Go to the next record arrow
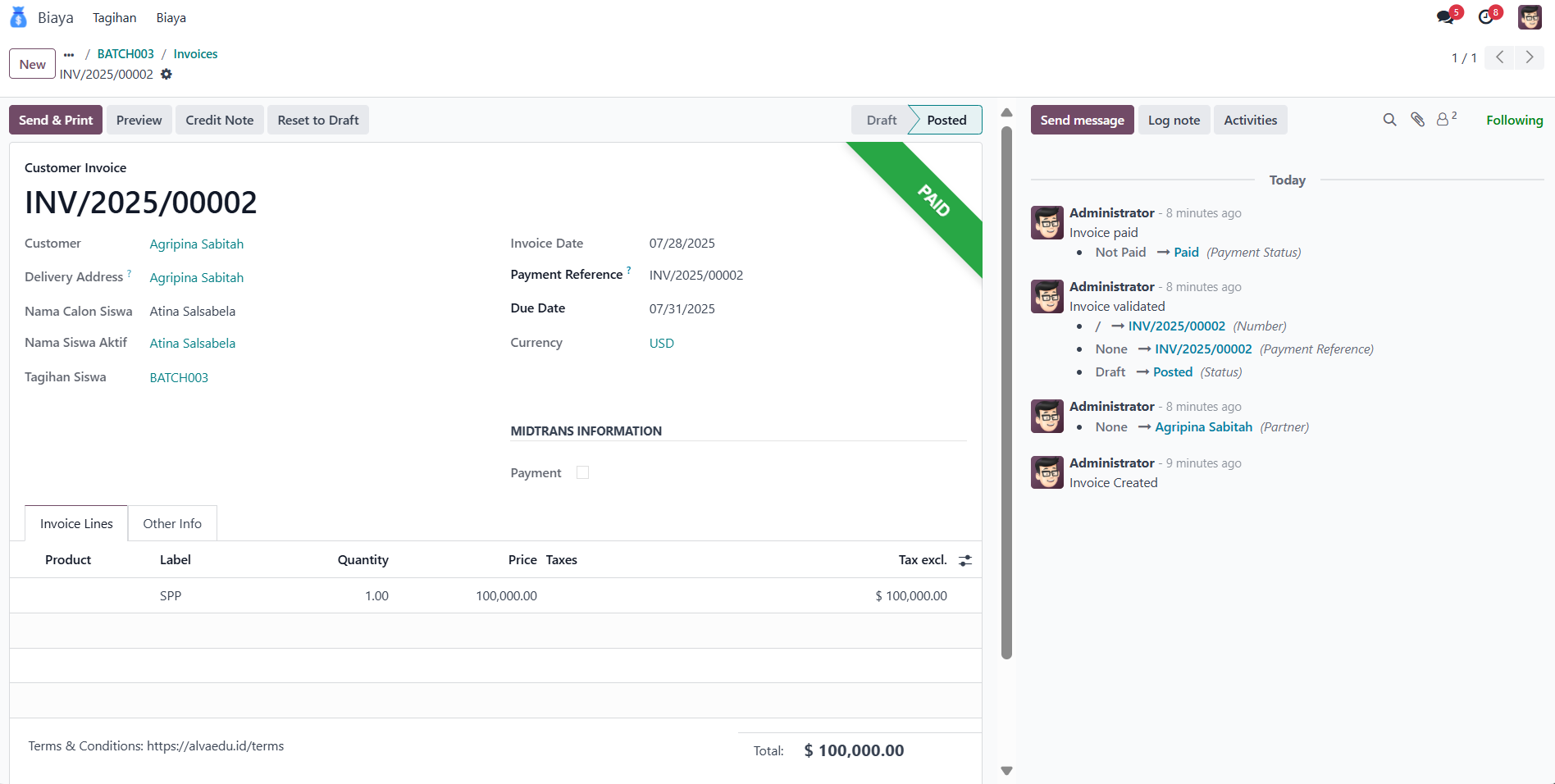Screen dimensions: 1555x784 (x=1529, y=57)
